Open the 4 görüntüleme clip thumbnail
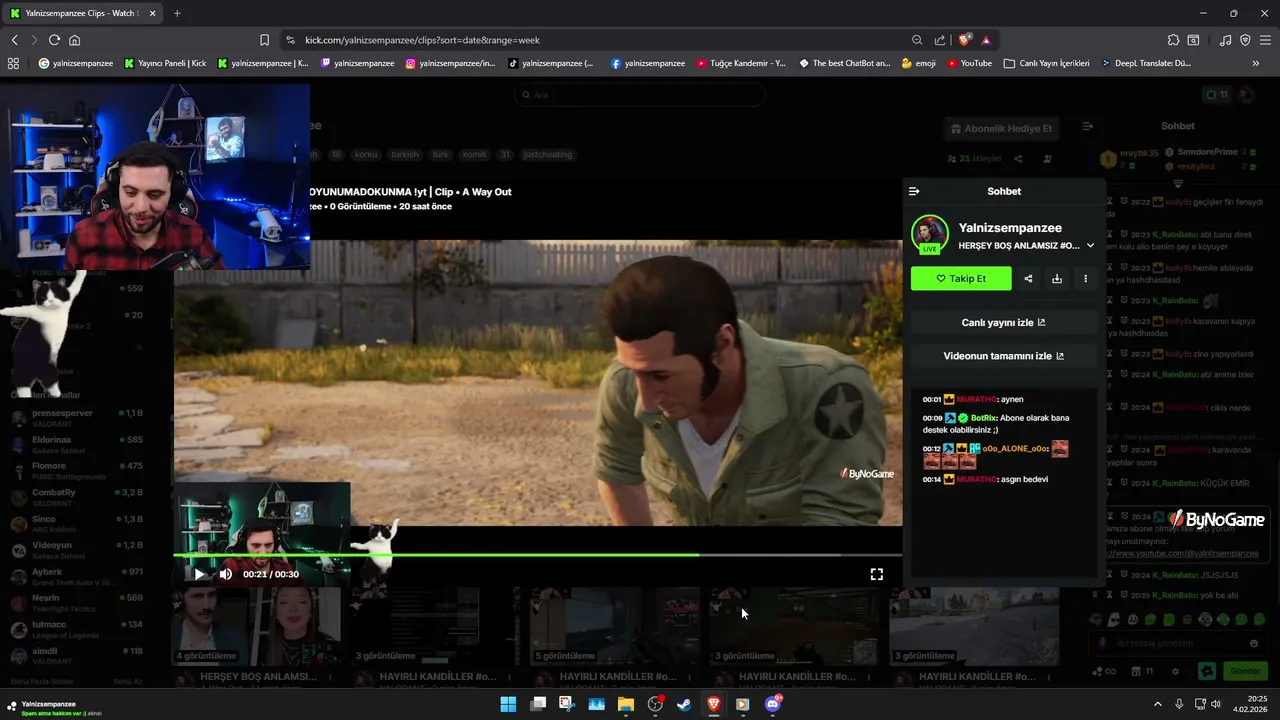 (x=256, y=626)
